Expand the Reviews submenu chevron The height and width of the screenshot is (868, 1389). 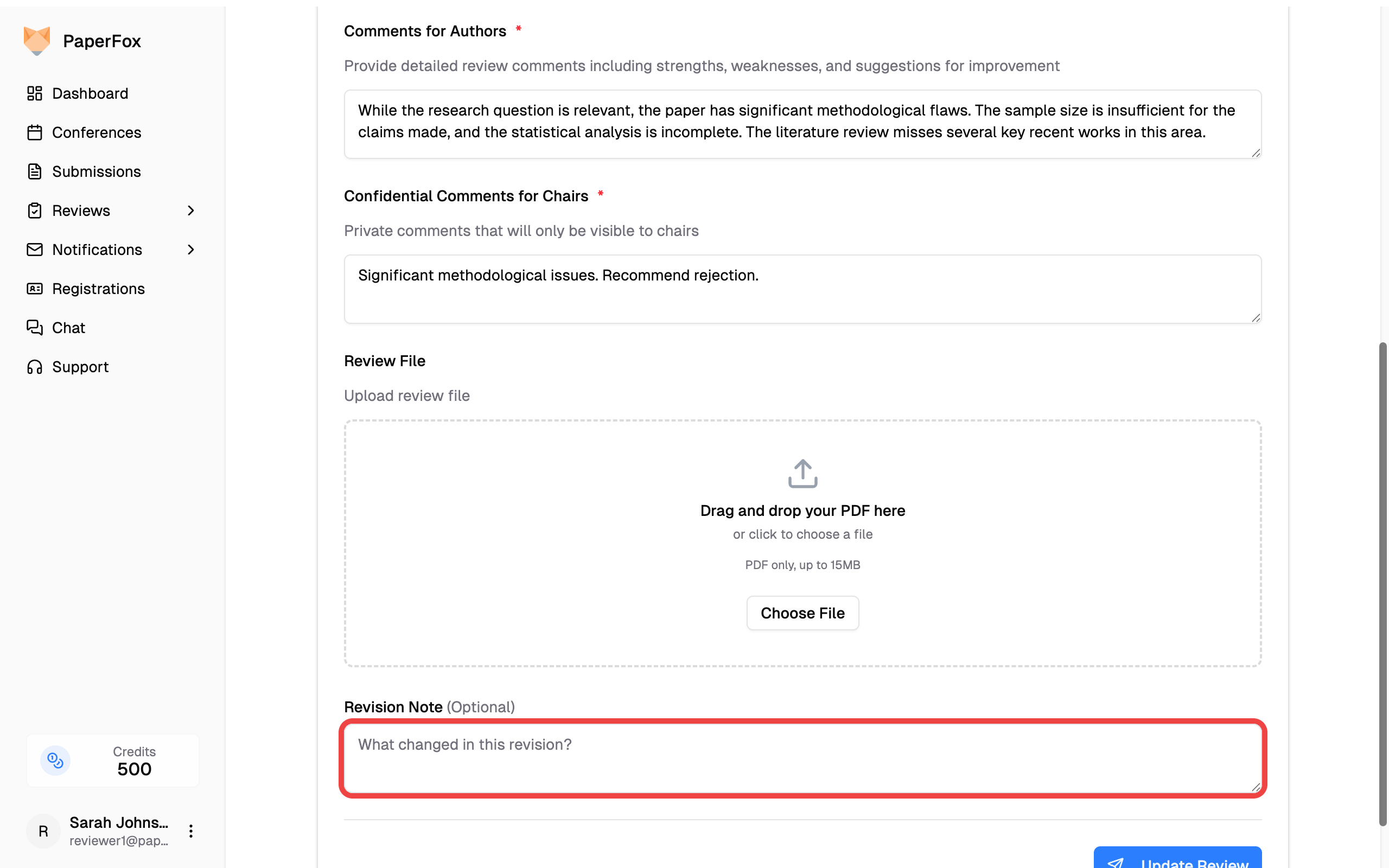tap(191, 210)
